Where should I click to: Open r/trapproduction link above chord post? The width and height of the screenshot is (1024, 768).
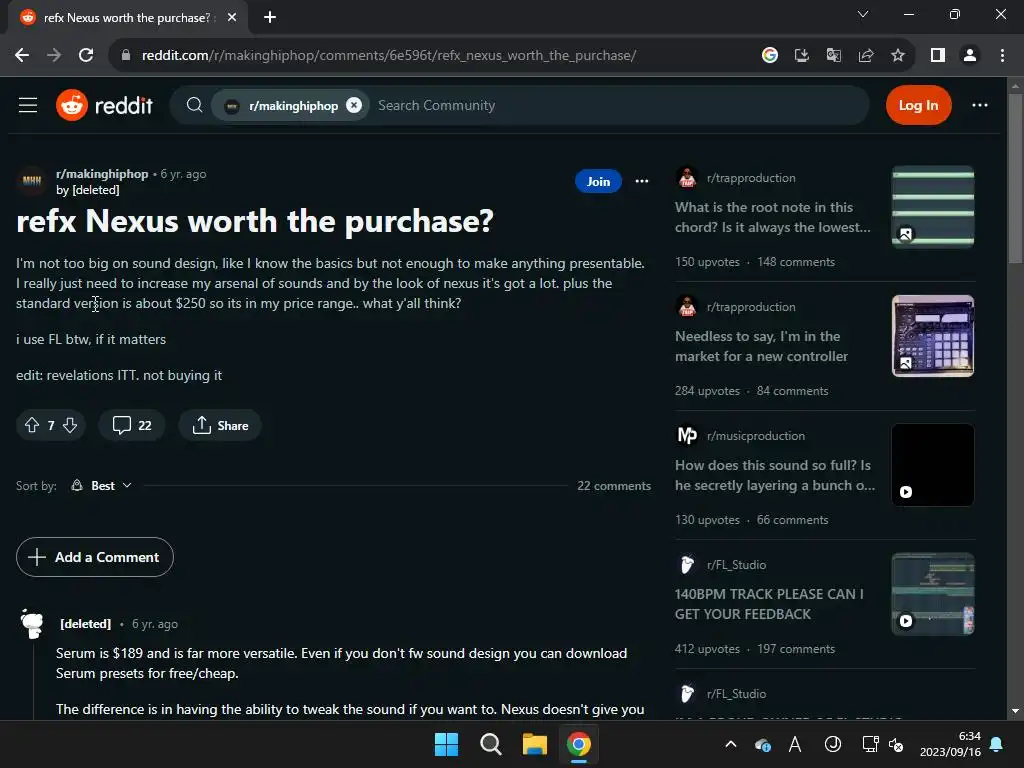coord(751,178)
